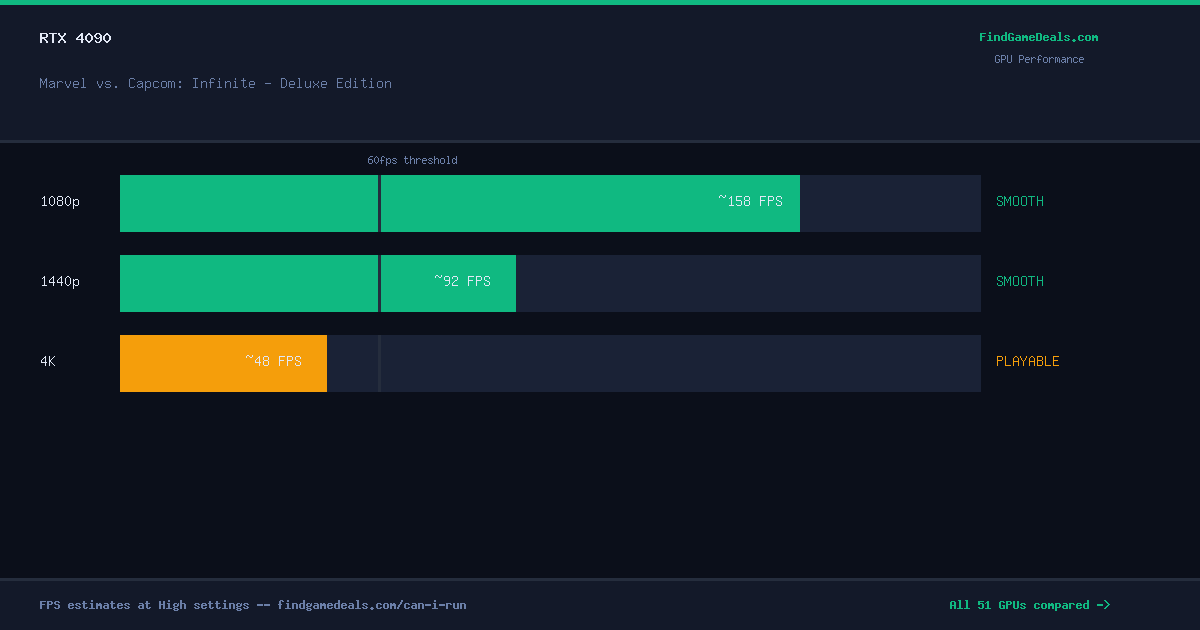The image size is (1200, 630).
Task: Click the SMOOTH rating for 1080p
Action: pyautogui.click(x=1020, y=202)
